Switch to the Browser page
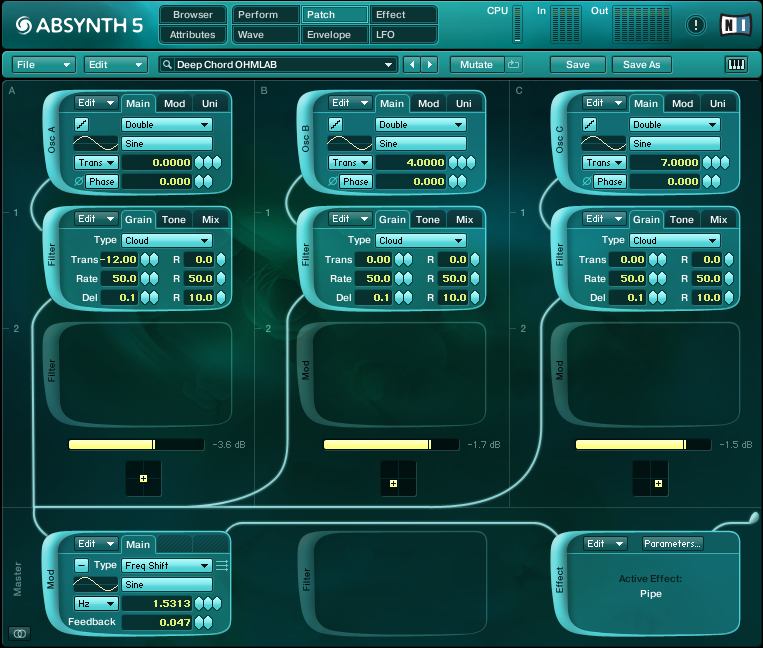Viewport: 763px width, 648px height. [x=193, y=15]
